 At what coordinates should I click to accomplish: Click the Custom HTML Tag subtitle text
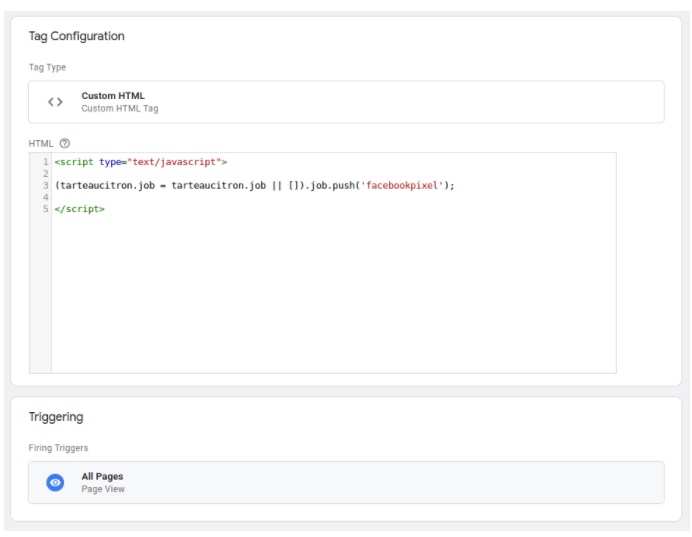[120, 109]
